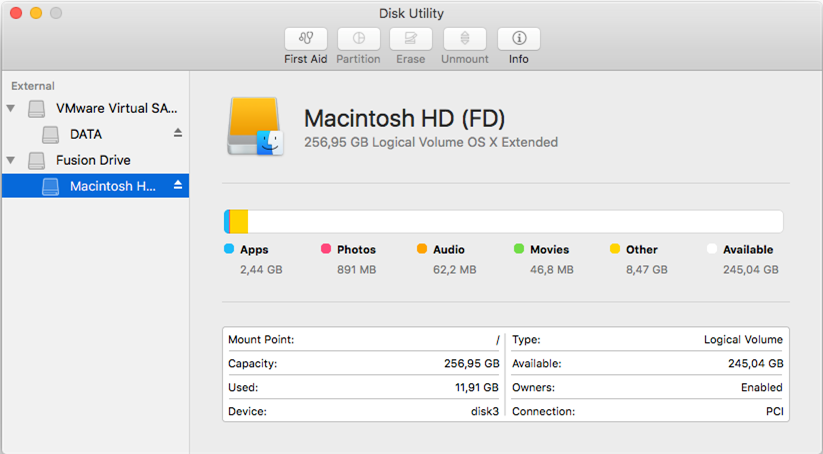
Task: Minimize the Disk Utility window
Action: pos(36,13)
